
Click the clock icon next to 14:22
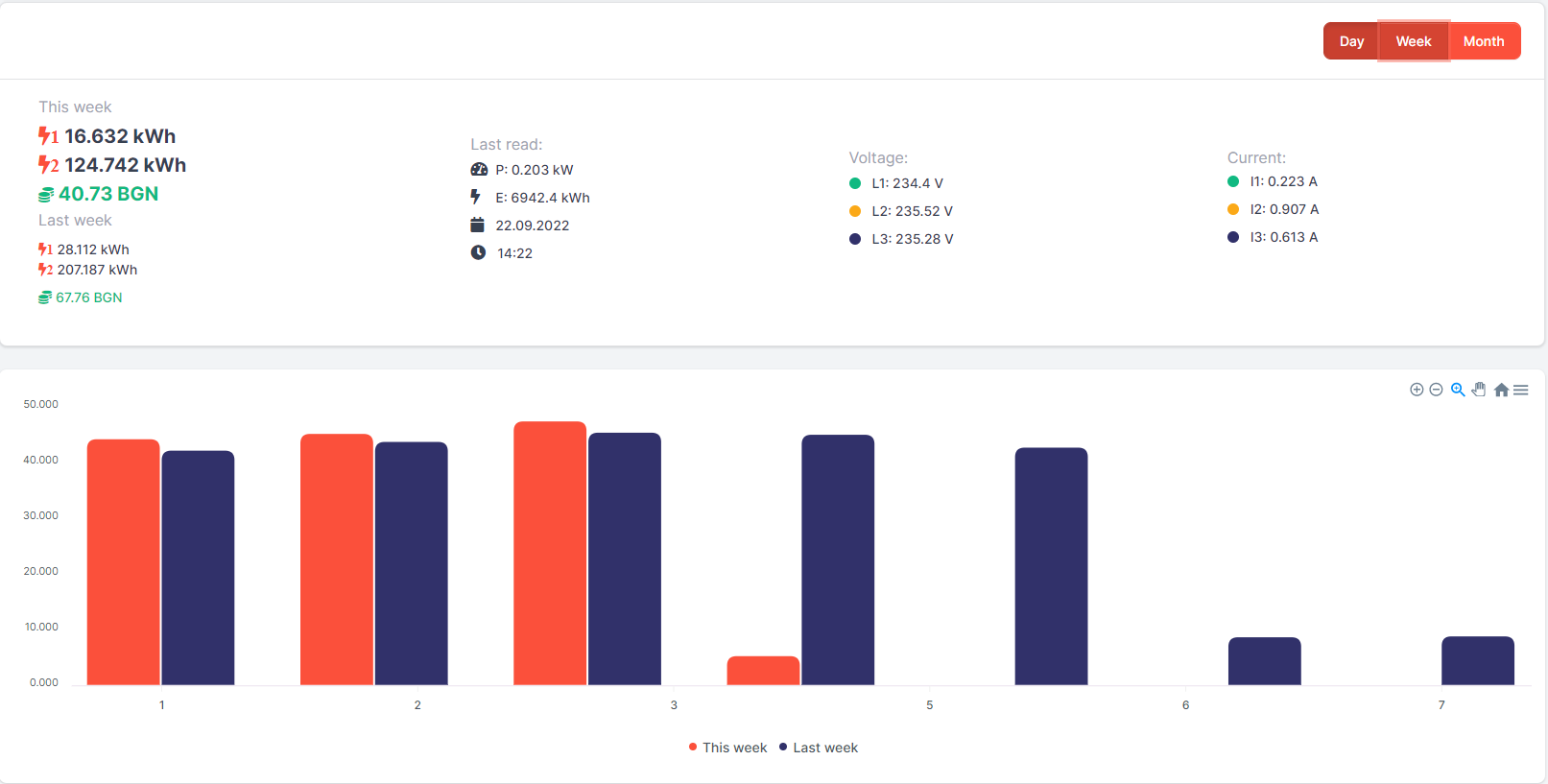tap(478, 252)
